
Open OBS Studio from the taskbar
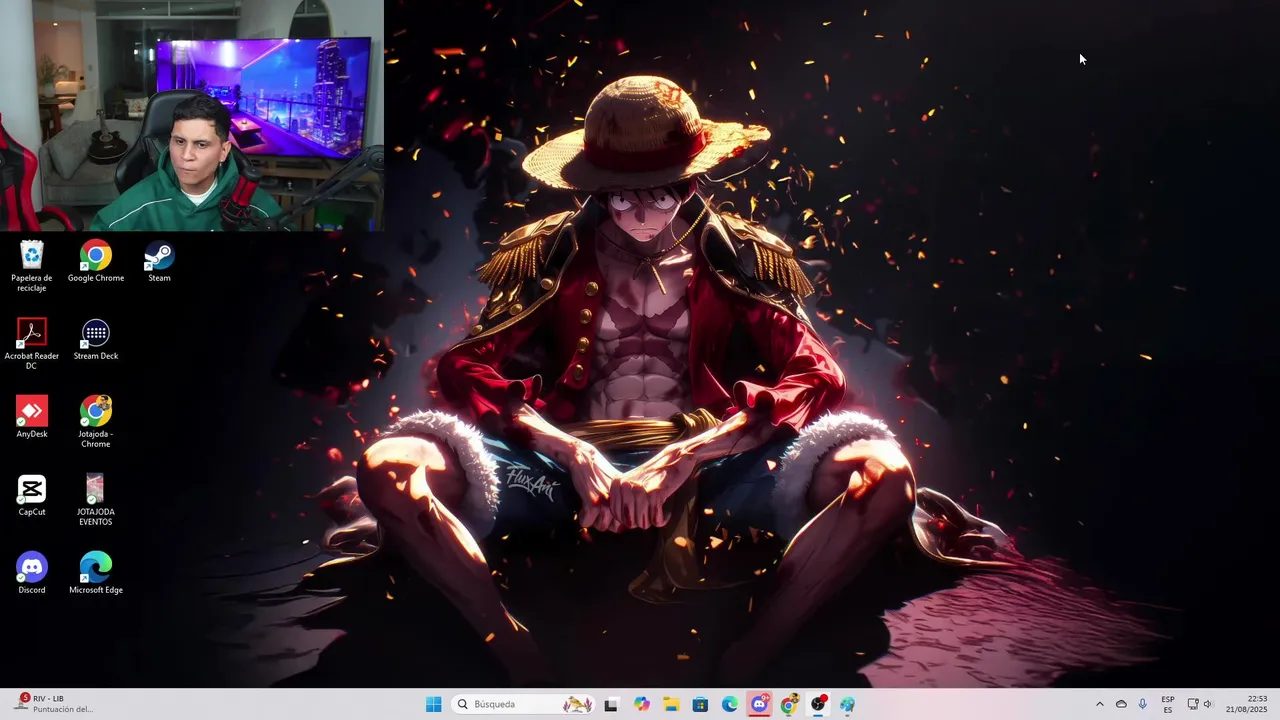[x=818, y=704]
